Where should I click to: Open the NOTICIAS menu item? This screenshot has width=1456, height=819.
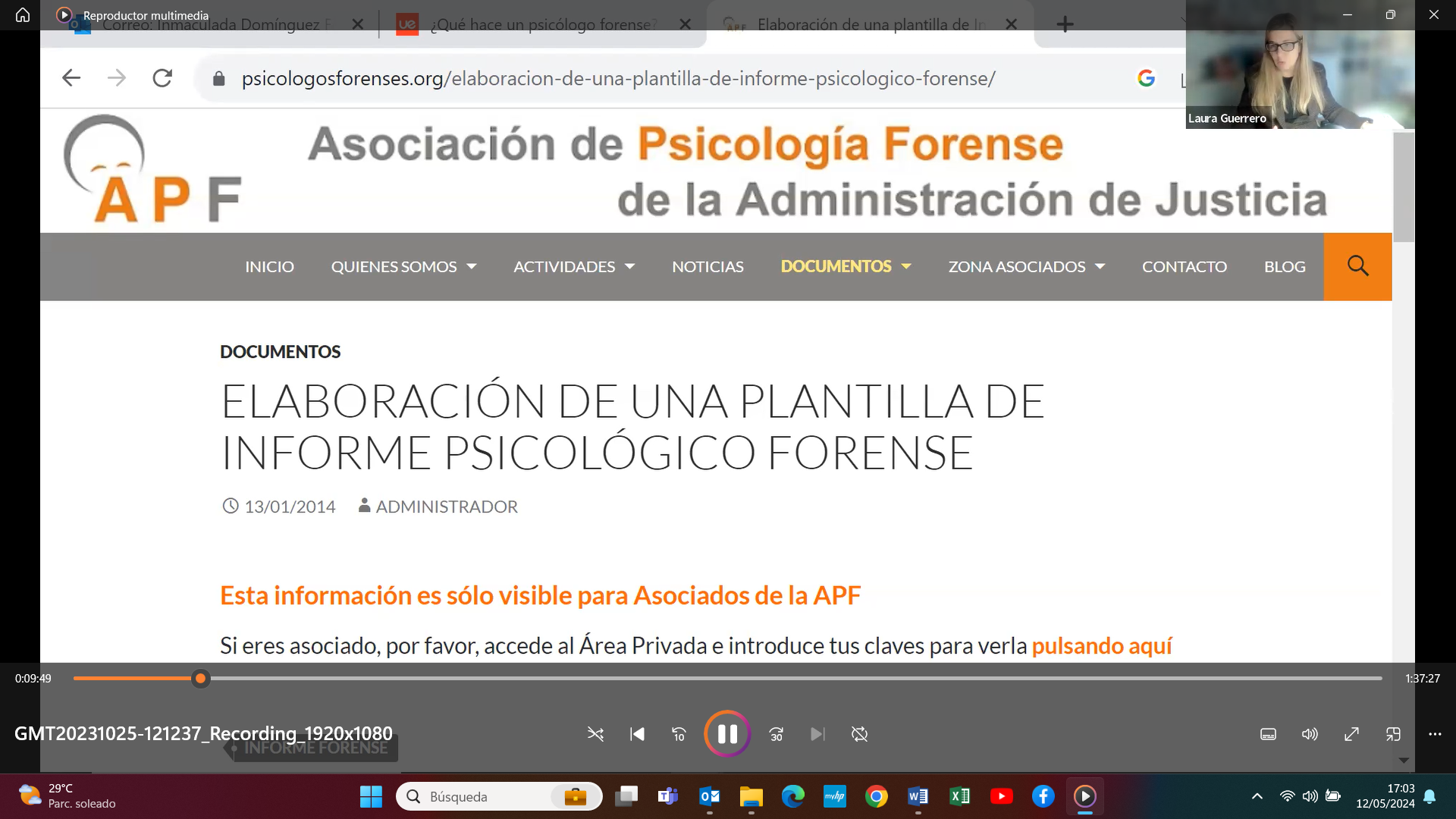pos(708,267)
